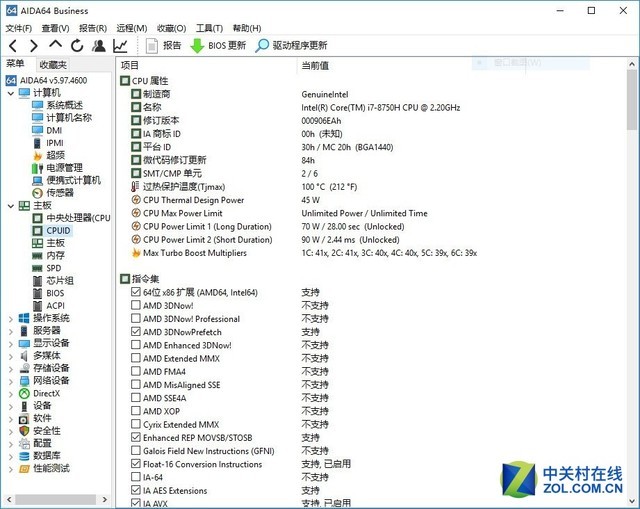The height and width of the screenshot is (509, 640).
Task: Toggle AMD 3DNowPrefetch checkbox
Action: [x=136, y=331]
